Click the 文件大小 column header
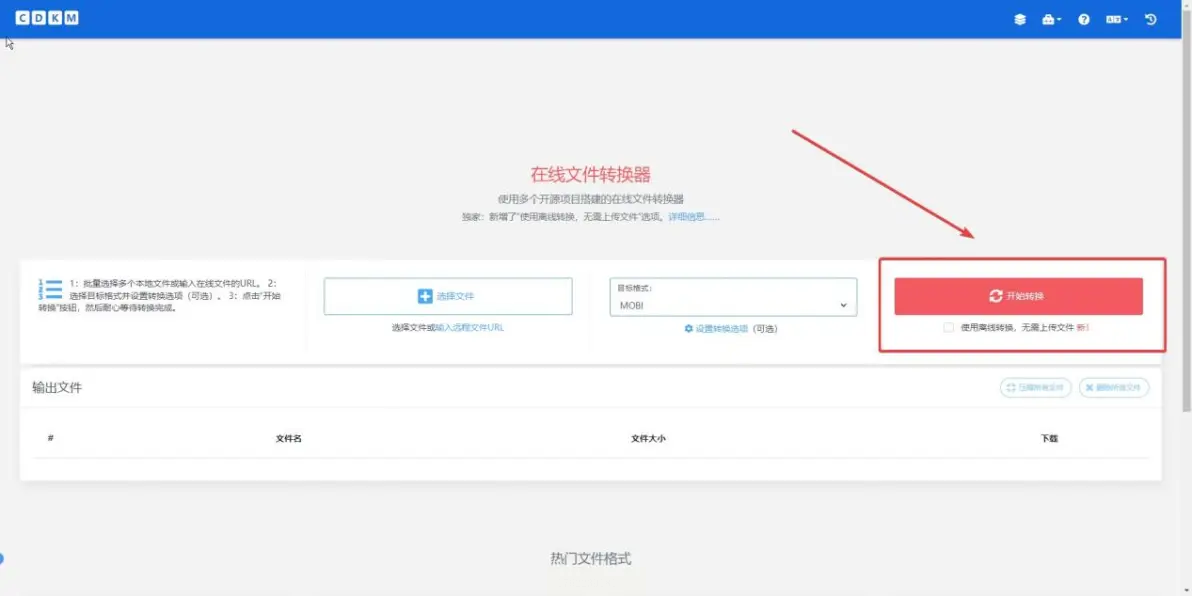This screenshot has width=1192, height=596. tap(648, 439)
